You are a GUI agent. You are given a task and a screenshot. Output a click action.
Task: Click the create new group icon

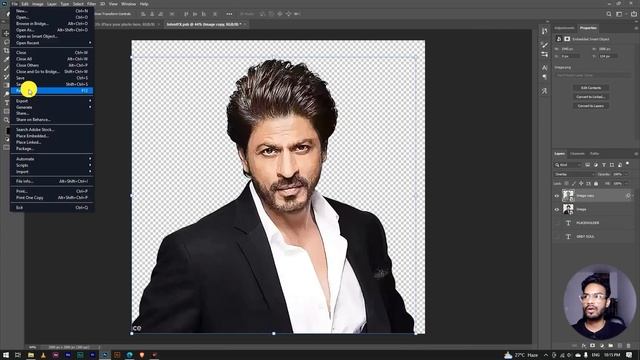(x=611, y=346)
